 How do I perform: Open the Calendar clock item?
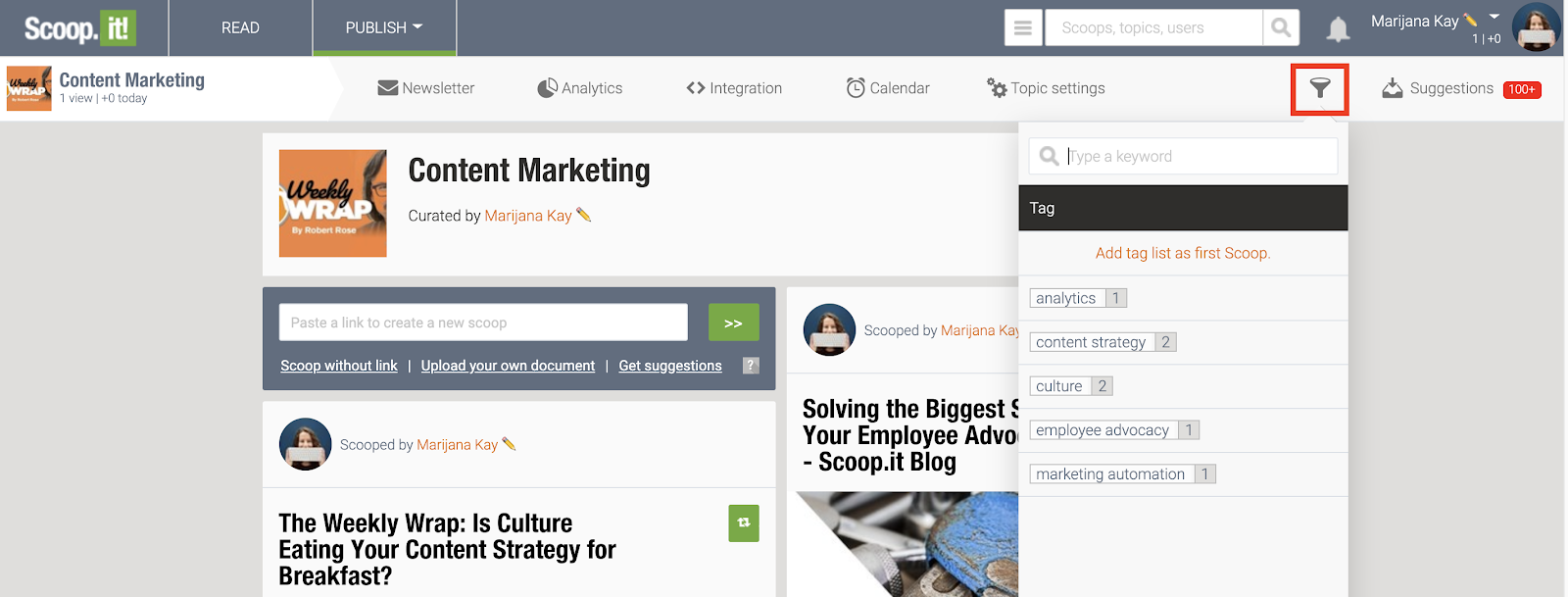(888, 88)
